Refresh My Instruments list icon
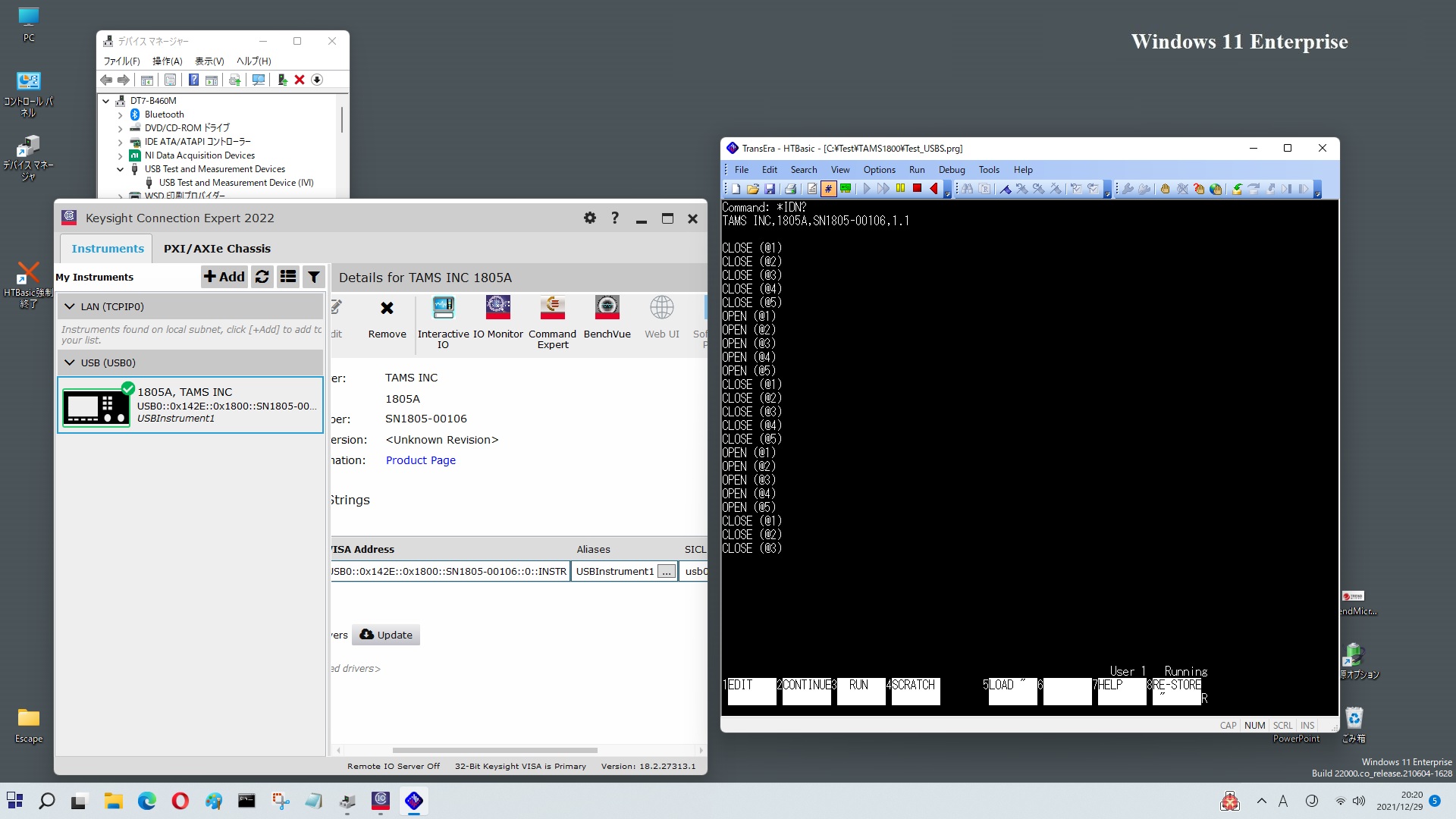This screenshot has width=1456, height=819. click(262, 277)
